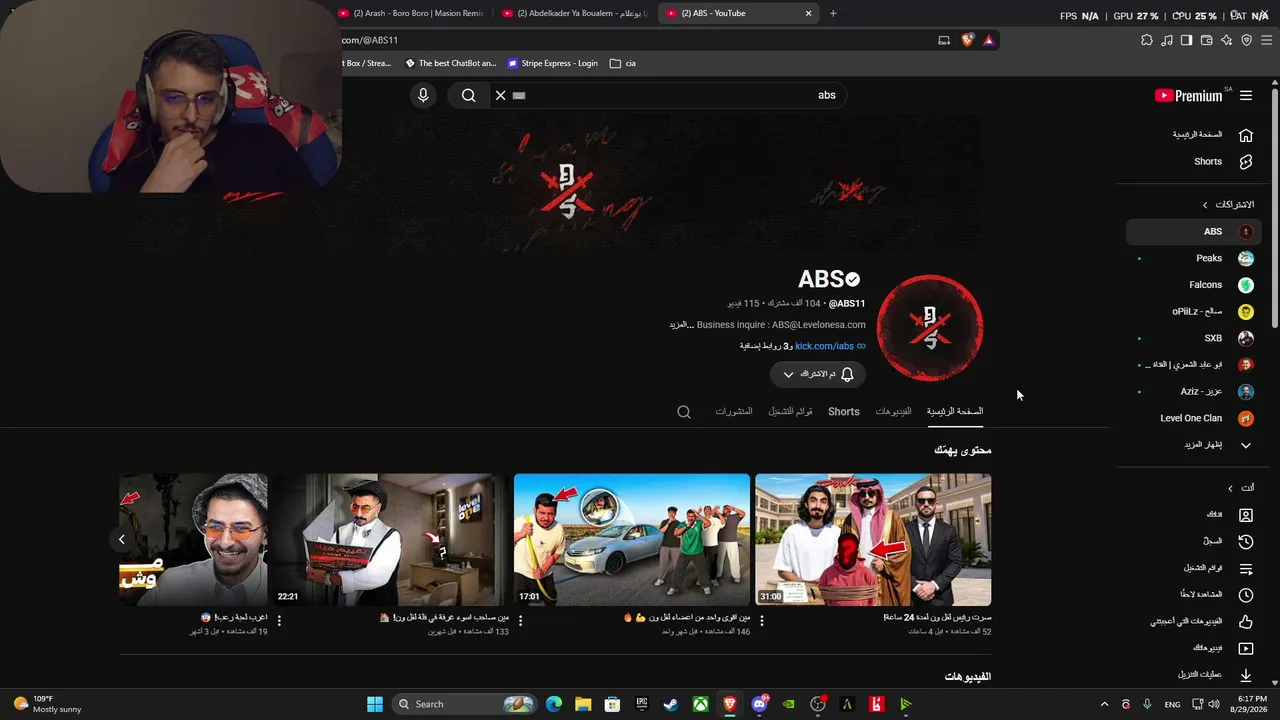Play the 31:00 video thumbnail

click(873, 540)
